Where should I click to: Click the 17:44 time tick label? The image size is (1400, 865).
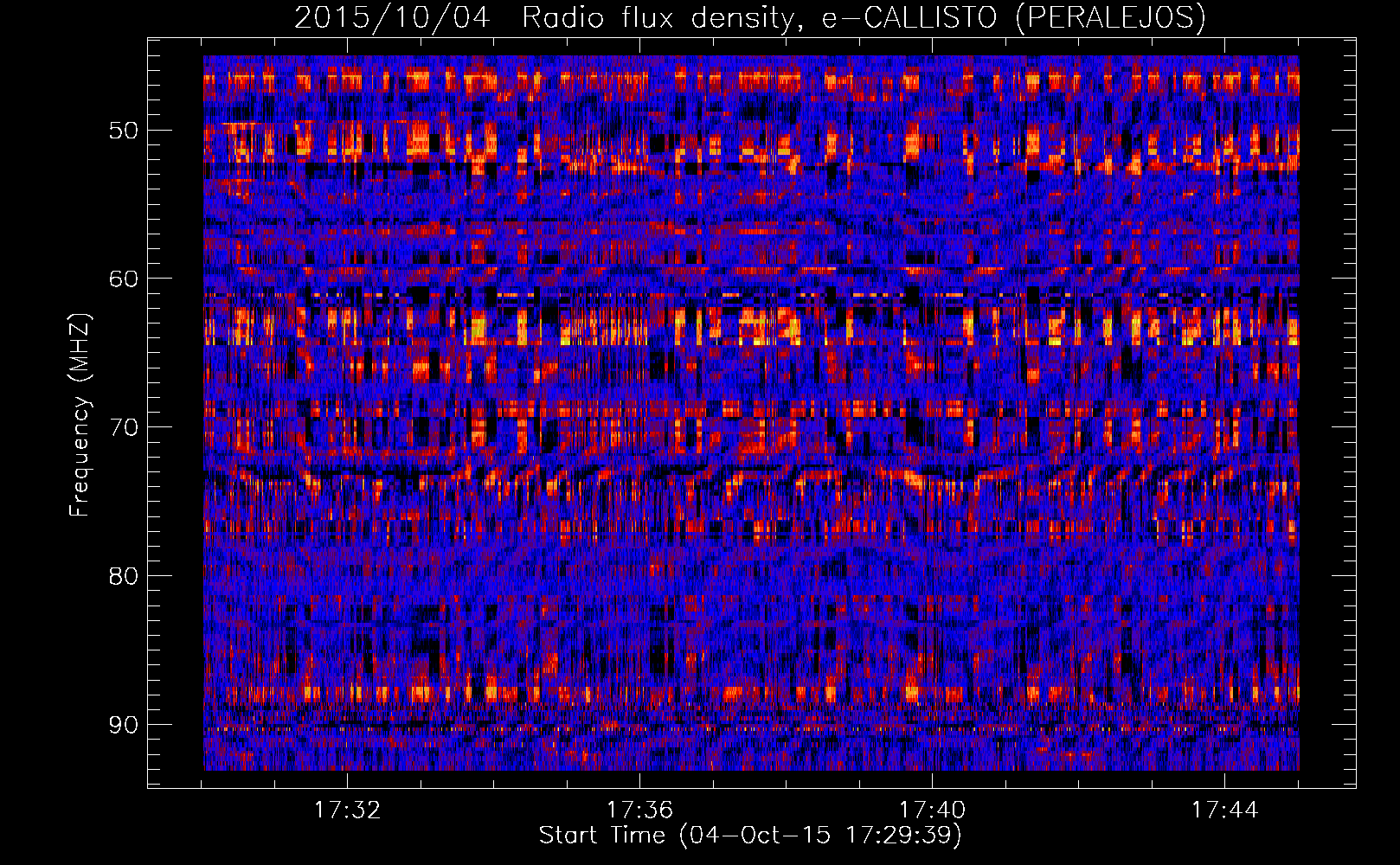click(1224, 811)
